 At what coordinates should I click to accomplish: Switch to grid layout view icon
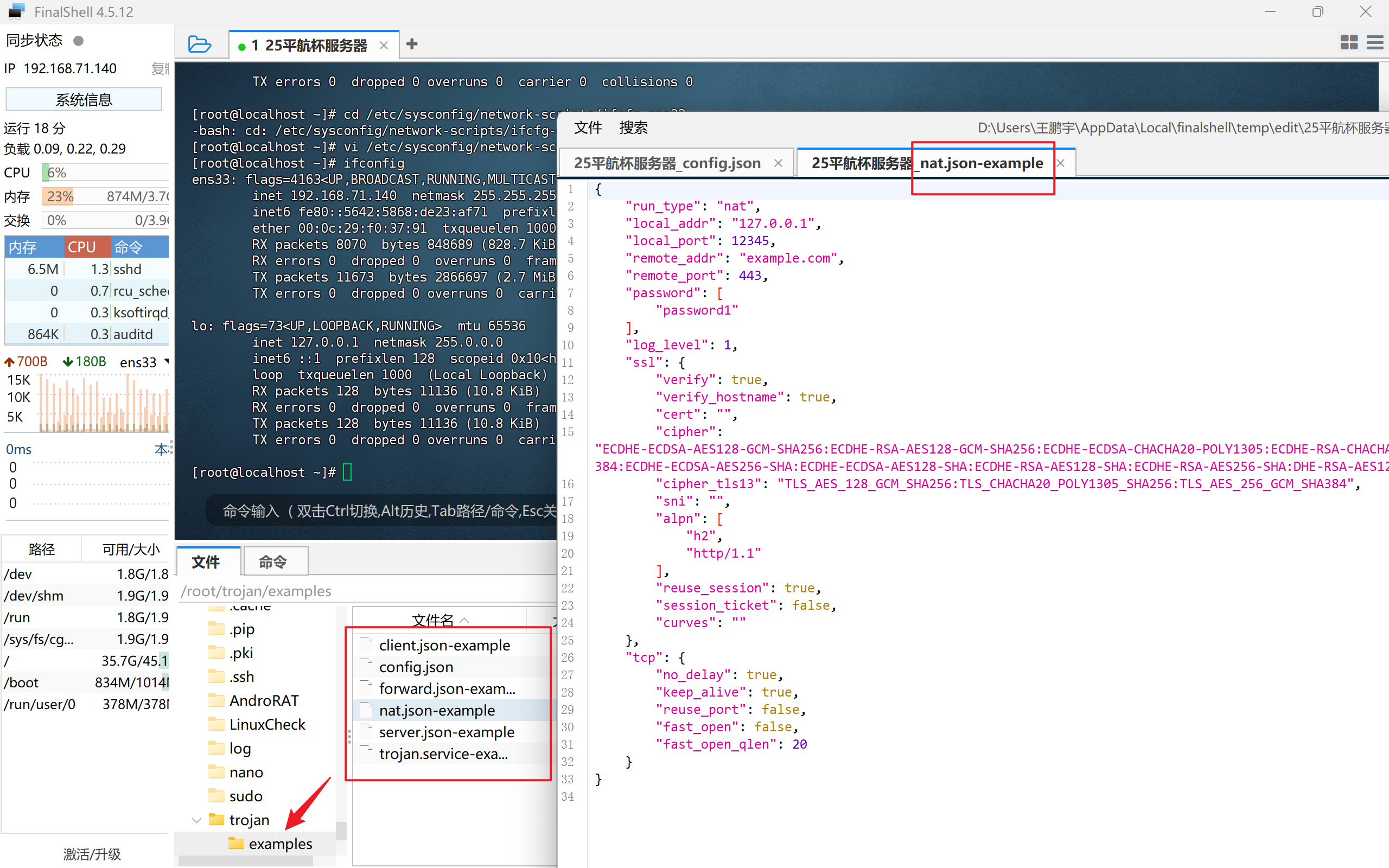click(1349, 42)
